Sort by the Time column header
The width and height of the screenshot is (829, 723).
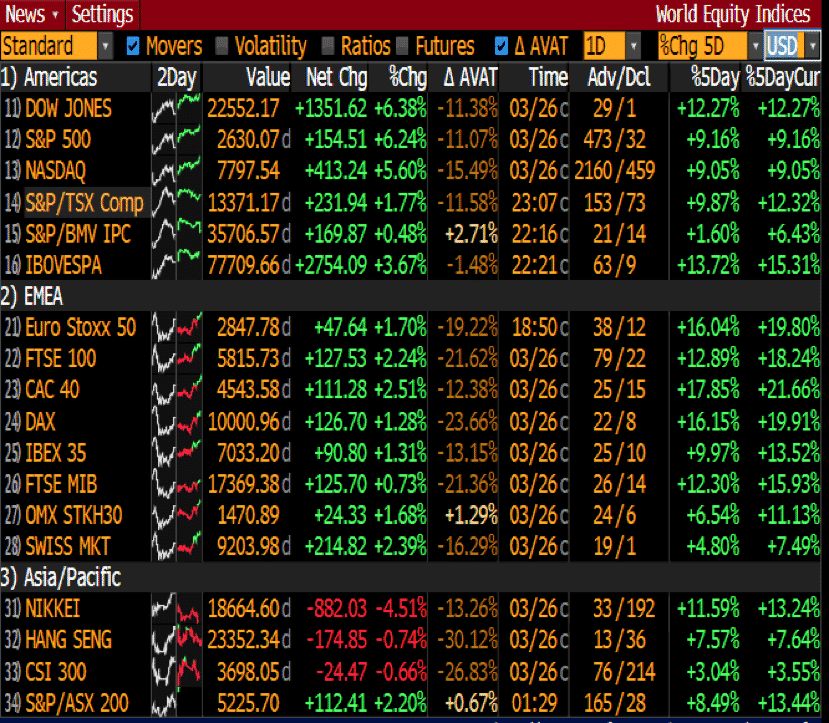(548, 78)
